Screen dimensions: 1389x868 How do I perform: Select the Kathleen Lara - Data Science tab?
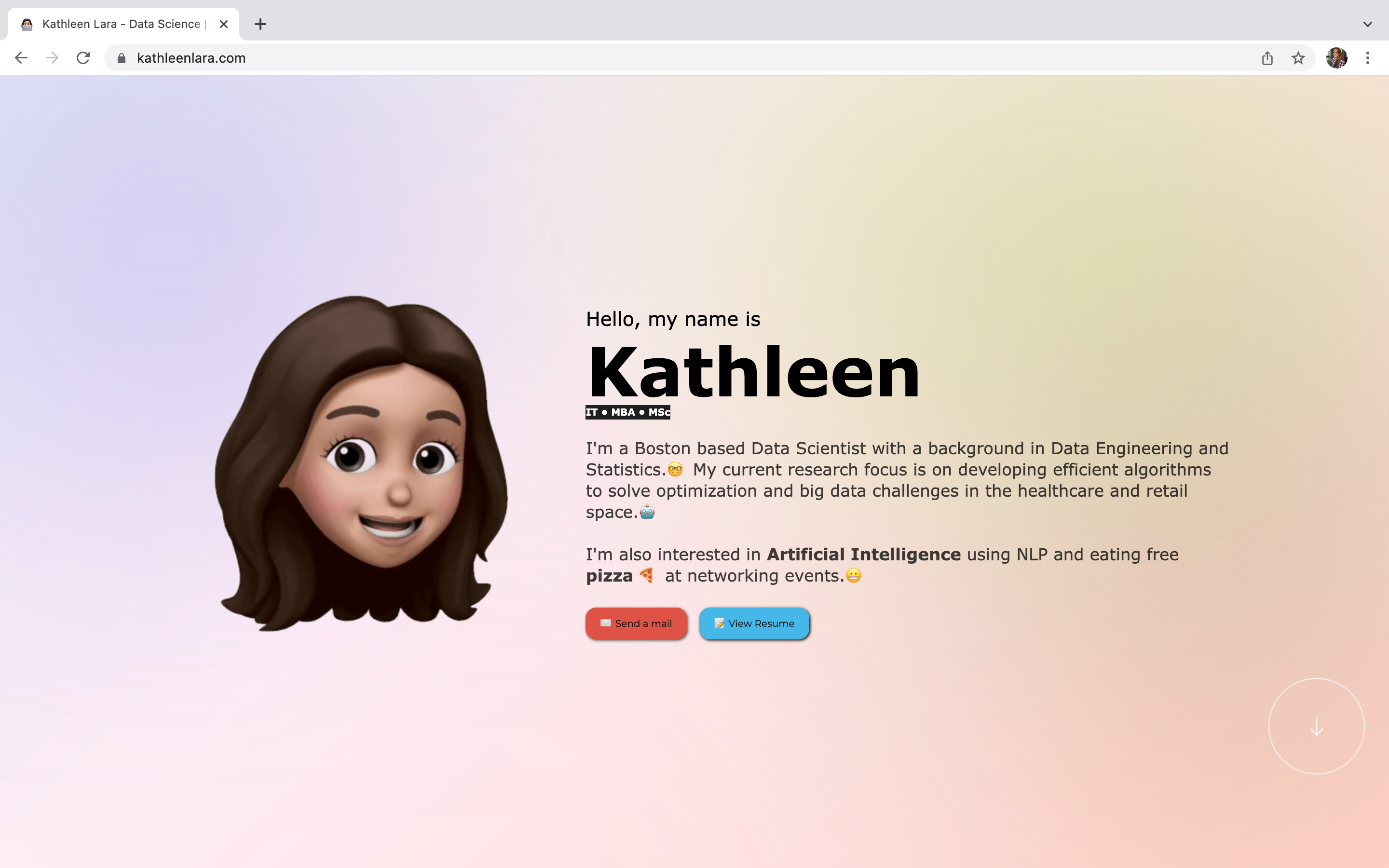pos(121,24)
